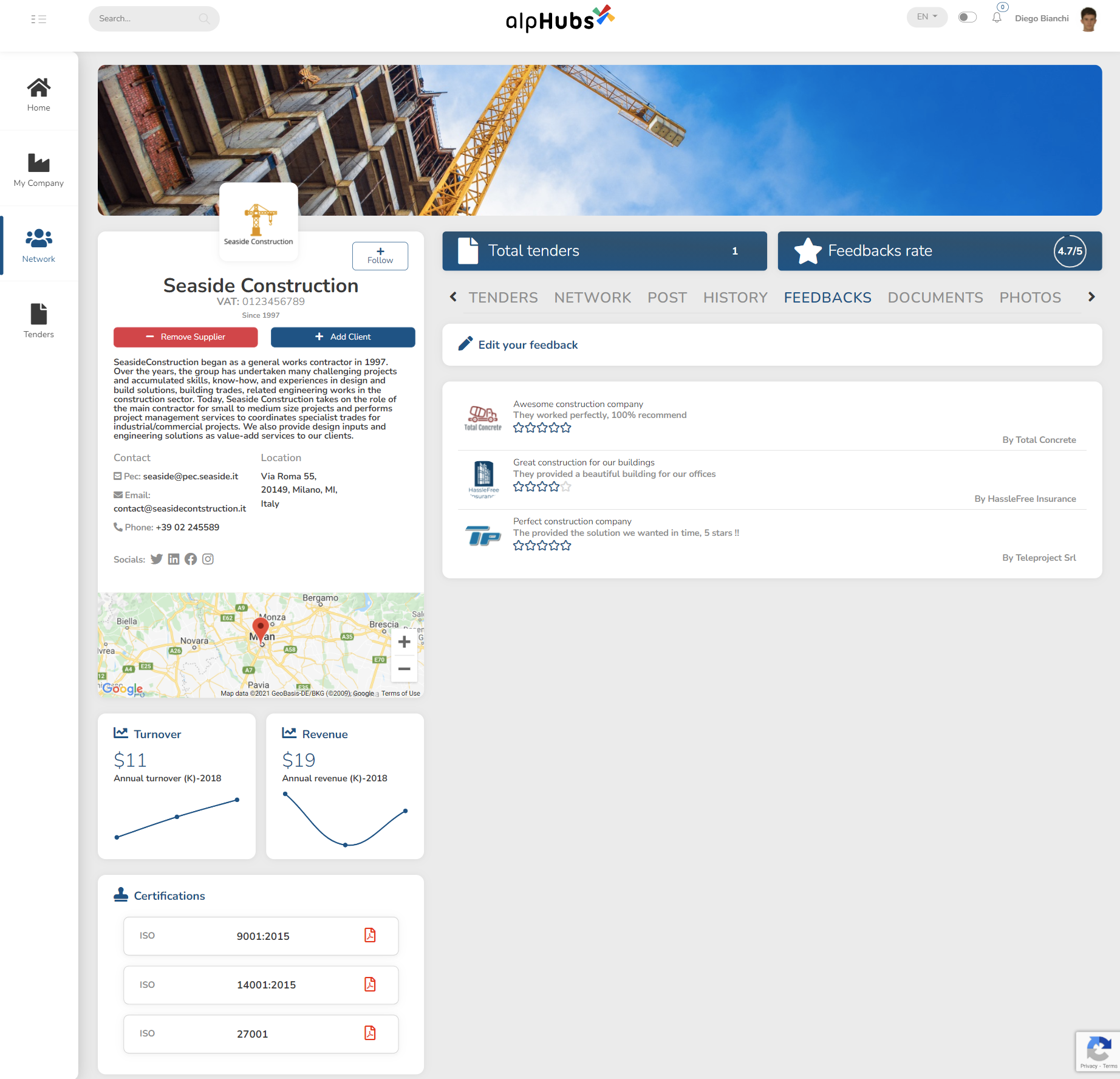
Task: Click the seaside@pec.seaside.it address
Action: [191, 476]
